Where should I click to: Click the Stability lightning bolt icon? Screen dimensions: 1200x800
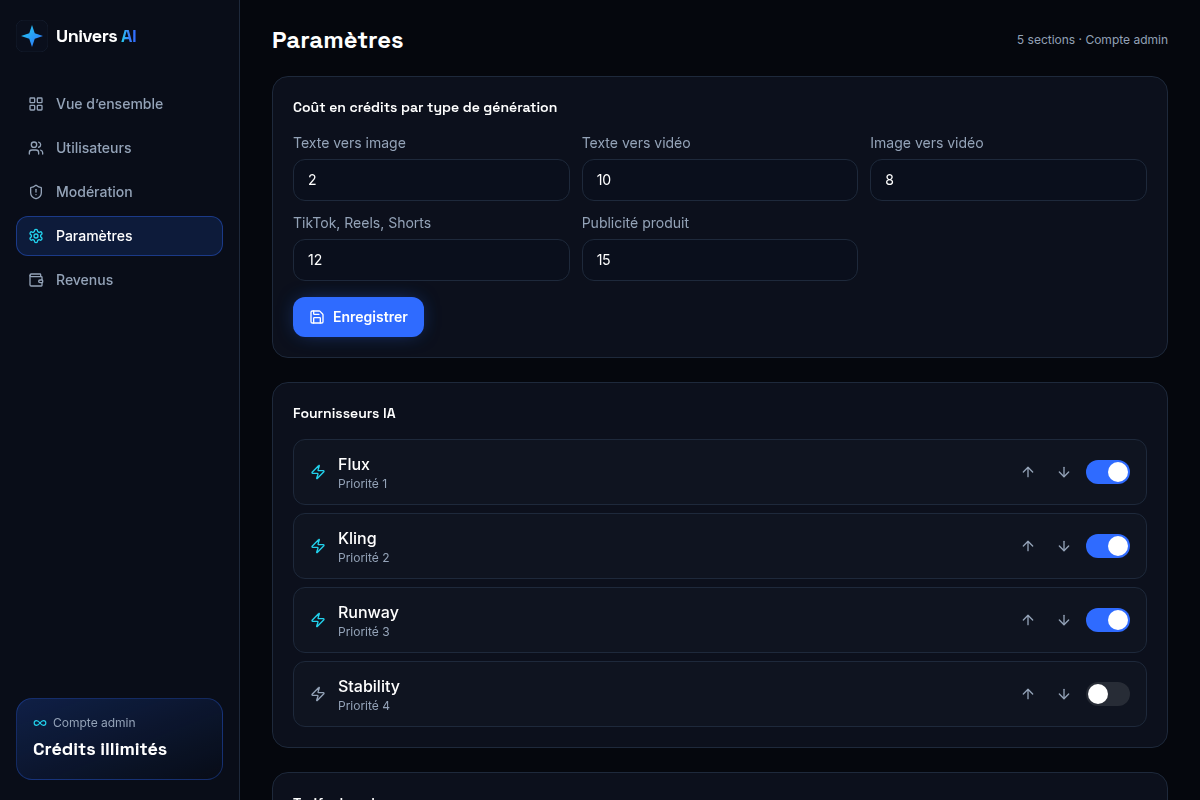(318, 694)
